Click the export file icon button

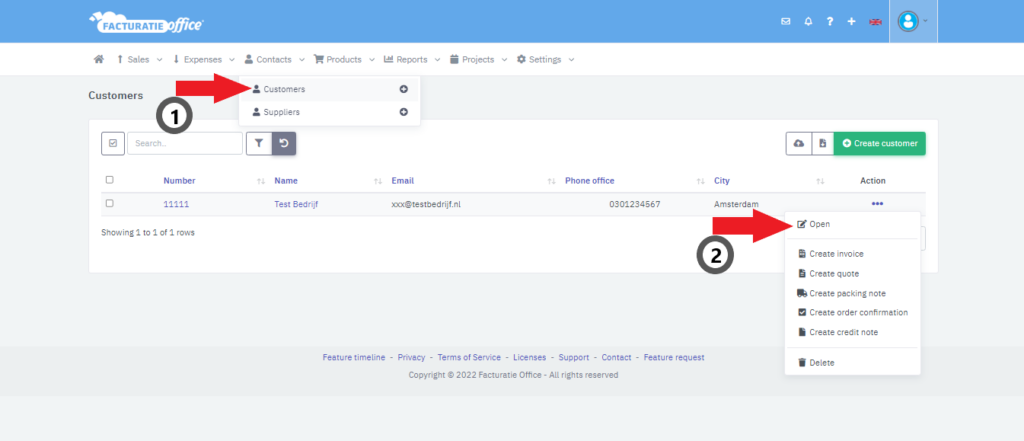(x=823, y=143)
